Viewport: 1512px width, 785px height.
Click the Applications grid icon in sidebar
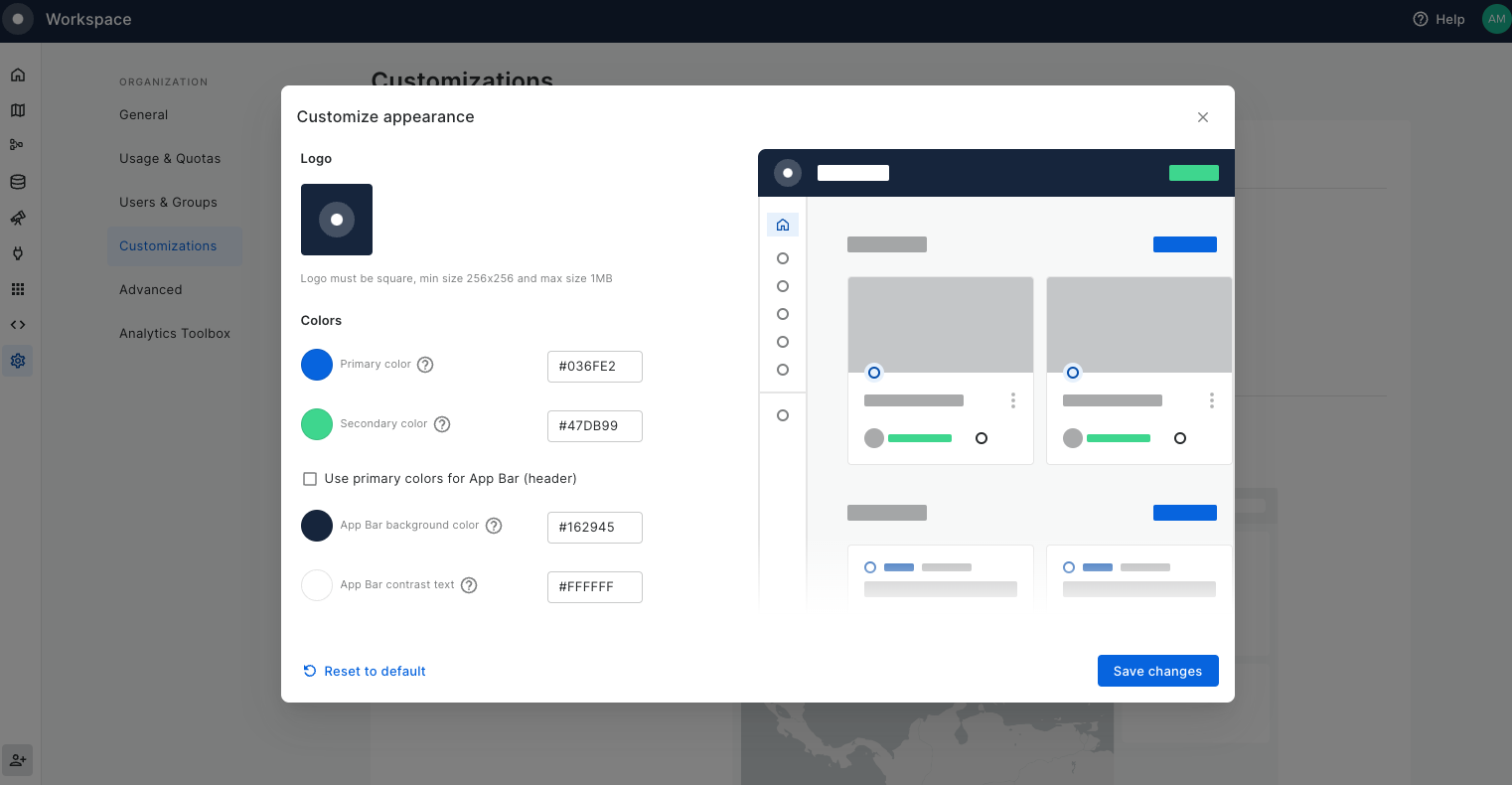18,289
